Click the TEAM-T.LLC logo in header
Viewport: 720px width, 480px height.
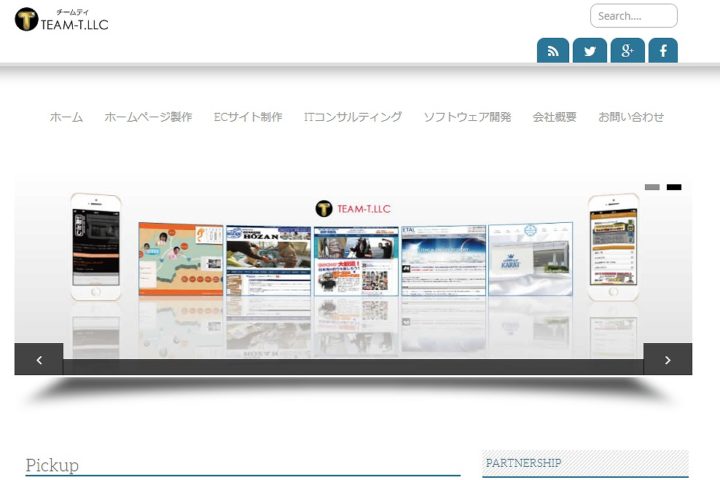point(62,19)
